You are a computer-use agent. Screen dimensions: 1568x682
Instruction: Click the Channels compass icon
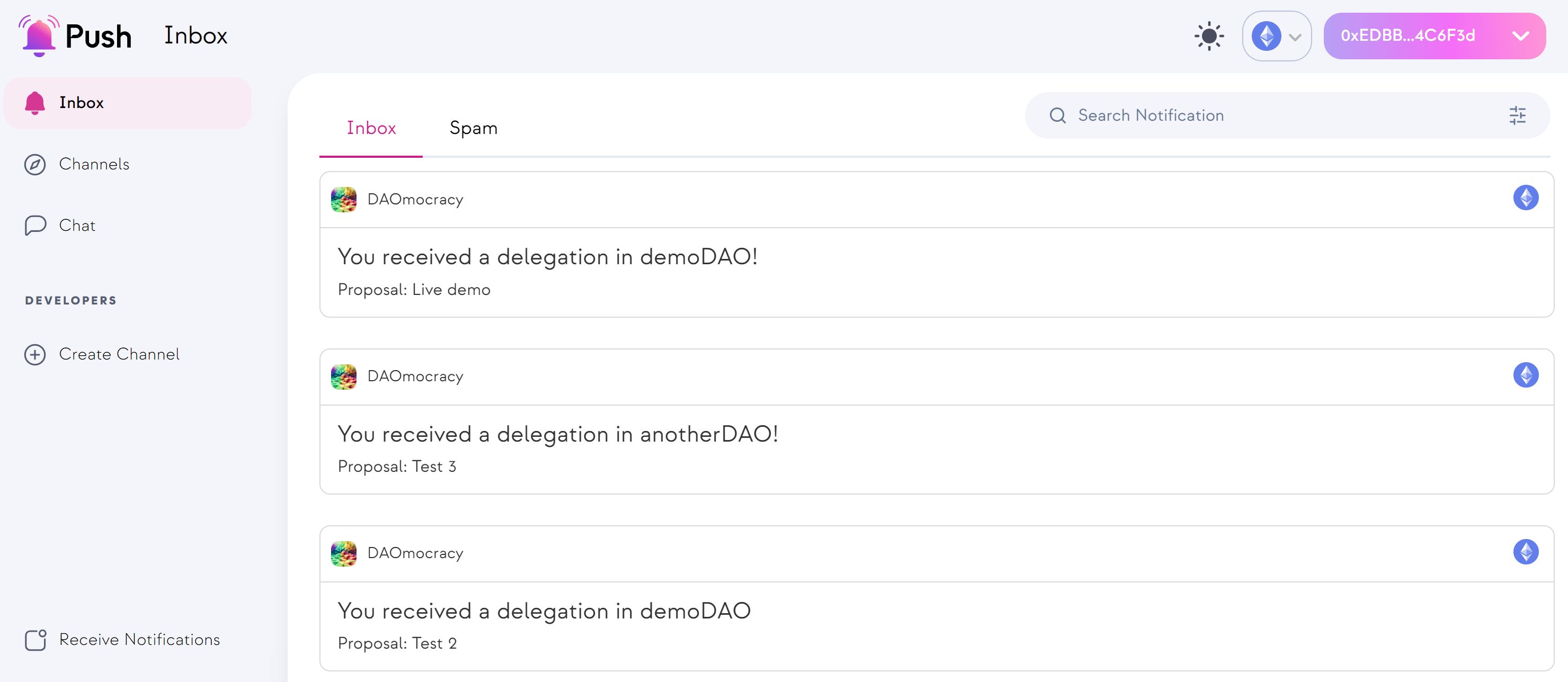(34, 165)
